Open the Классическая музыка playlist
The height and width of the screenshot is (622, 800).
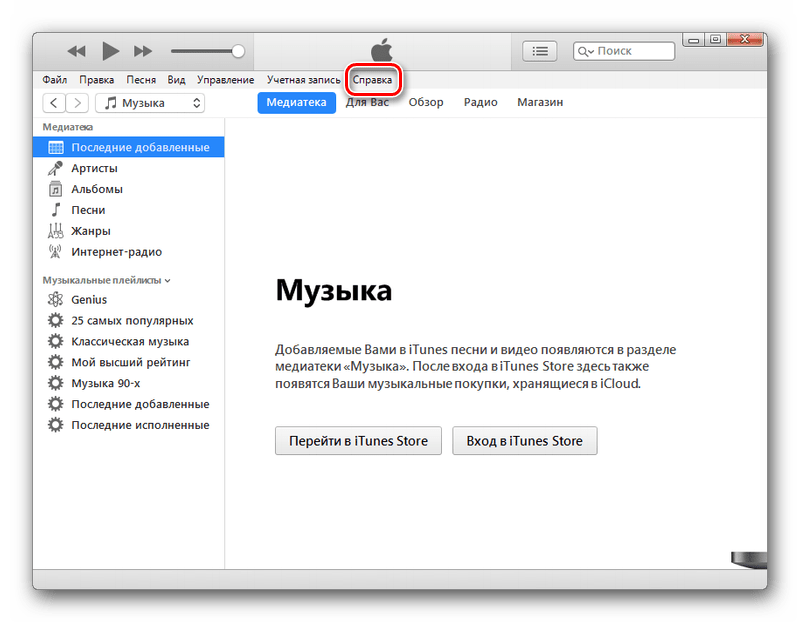[129, 341]
